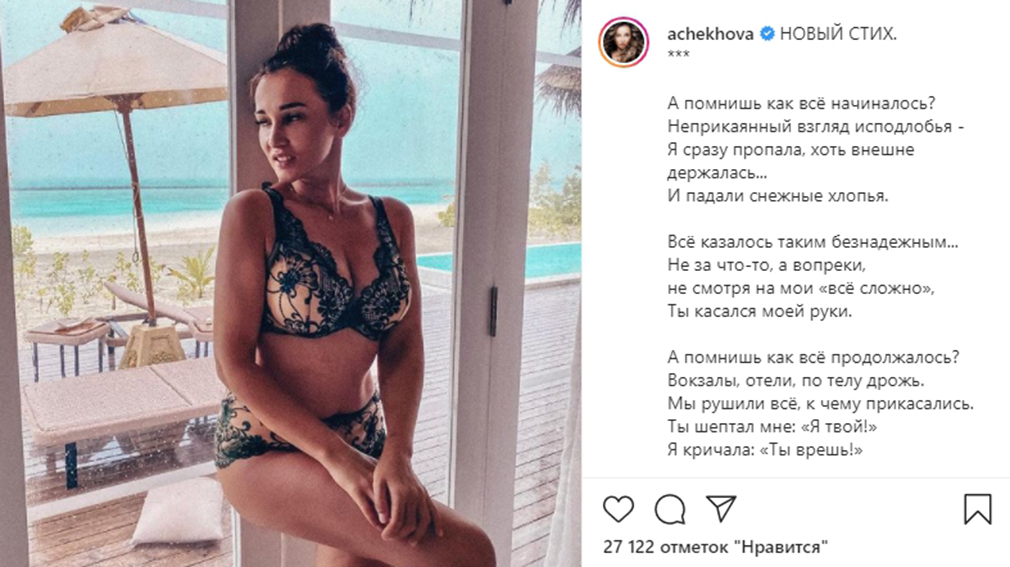1010x567 pixels.
Task: Click the line "Не за что-то, а вопреки,"
Action: (x=767, y=265)
